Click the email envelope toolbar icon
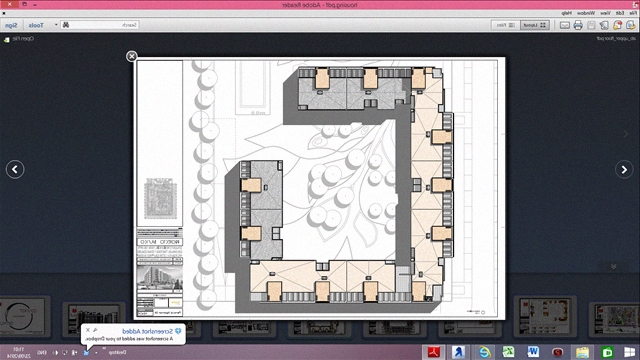Viewport: 640px width, 360px height. [564, 25]
